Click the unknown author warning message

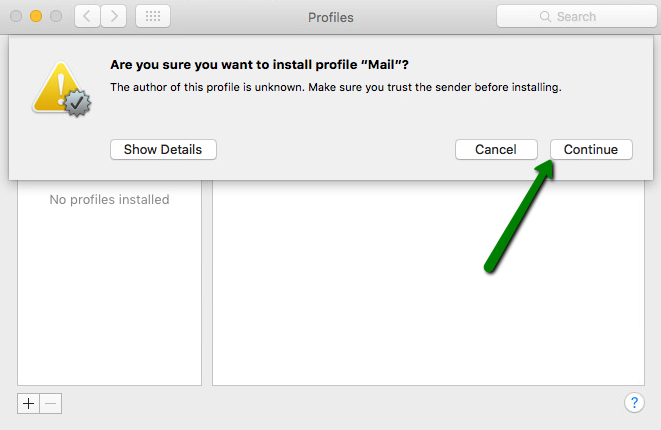336,87
